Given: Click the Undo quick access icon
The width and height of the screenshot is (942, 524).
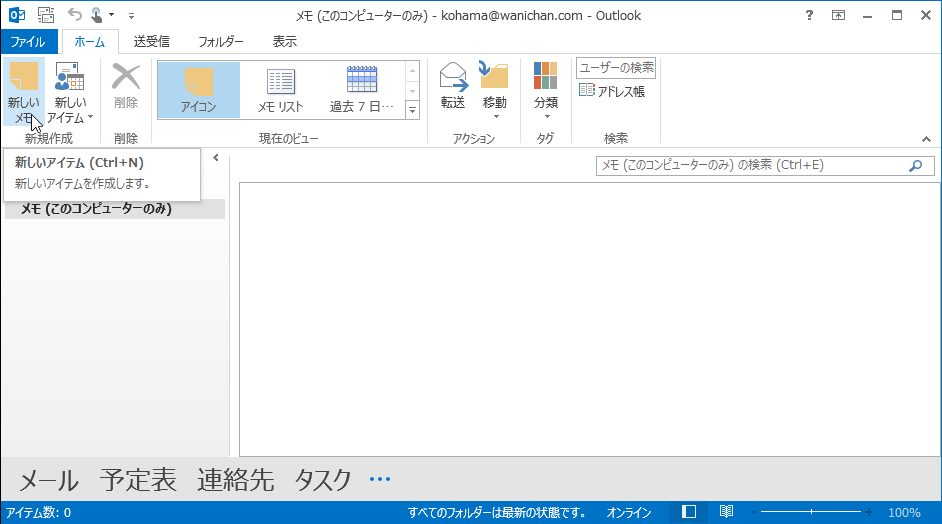Looking at the screenshot, I should (74, 14).
